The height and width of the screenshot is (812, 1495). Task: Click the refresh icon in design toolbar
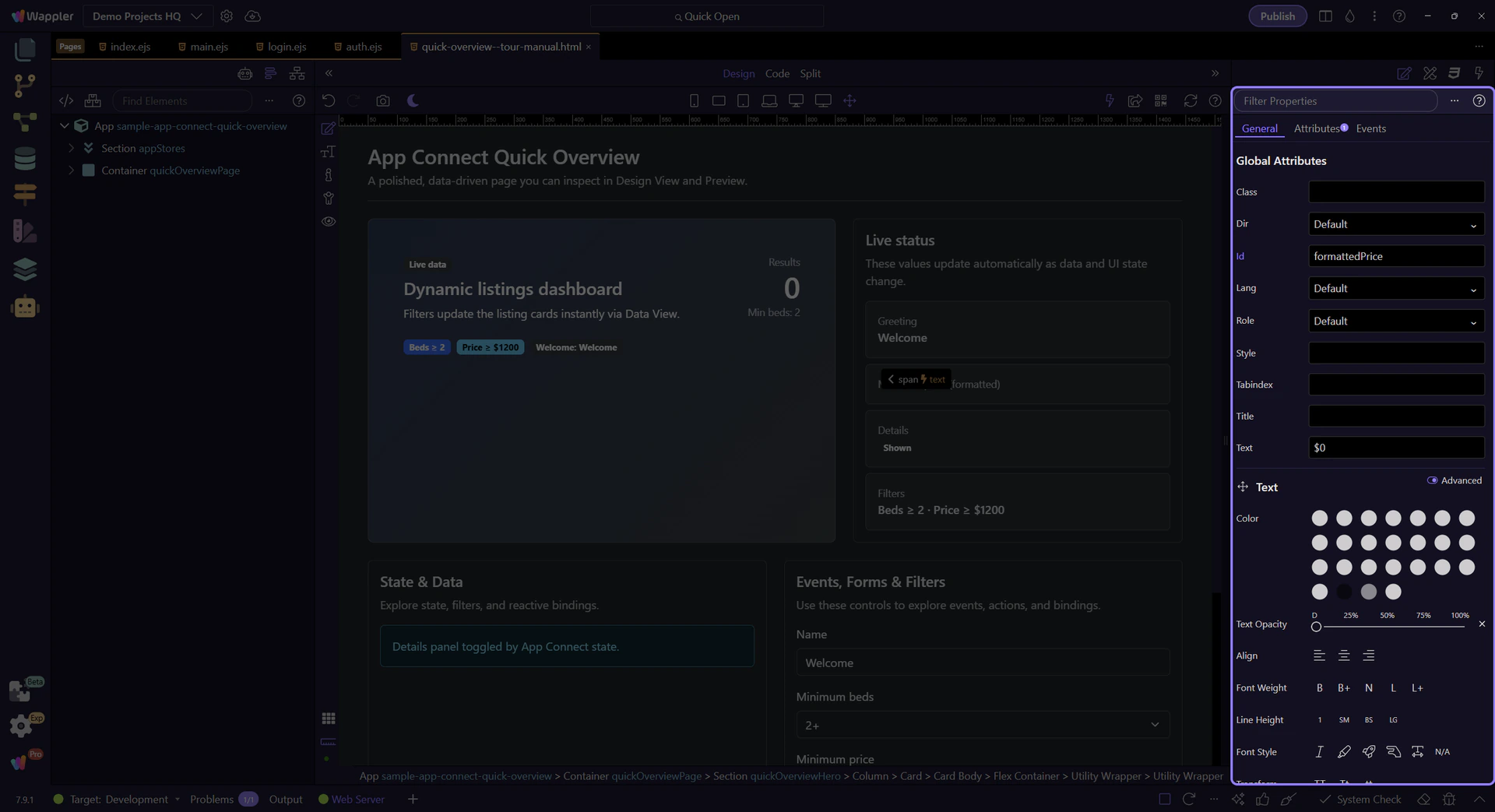1190,100
